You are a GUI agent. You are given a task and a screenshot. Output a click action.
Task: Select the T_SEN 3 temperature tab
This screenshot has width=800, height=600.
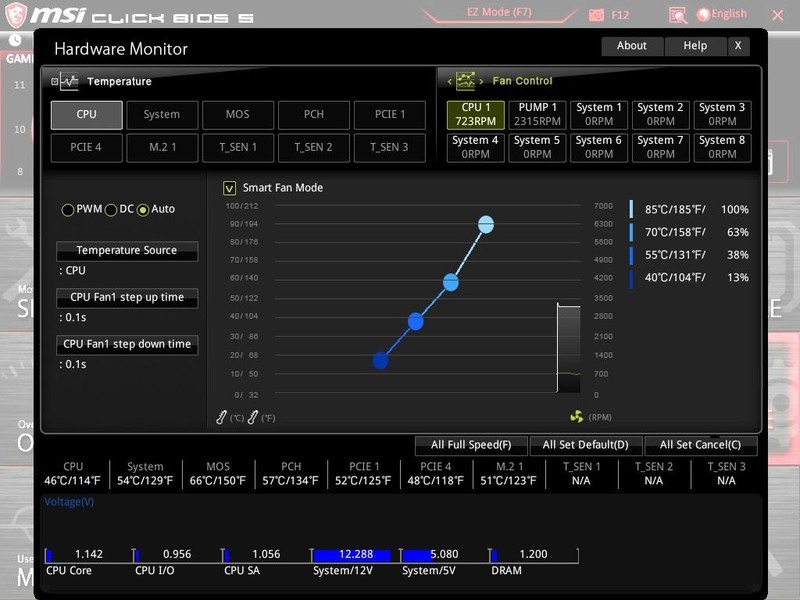(390, 147)
